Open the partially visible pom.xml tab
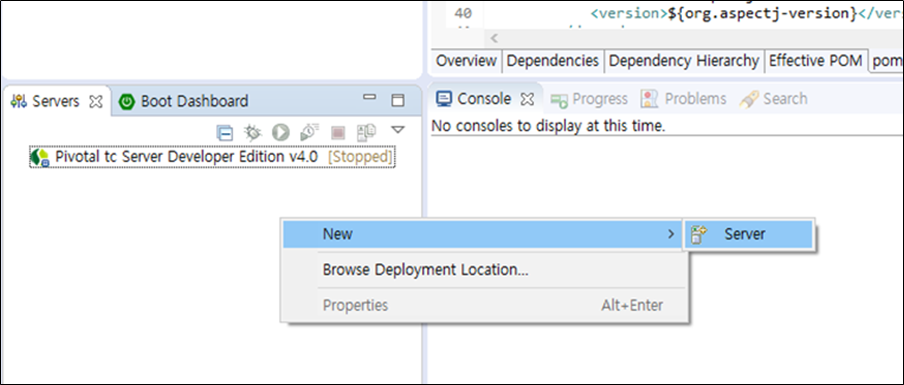This screenshot has width=904, height=385. [x=887, y=61]
